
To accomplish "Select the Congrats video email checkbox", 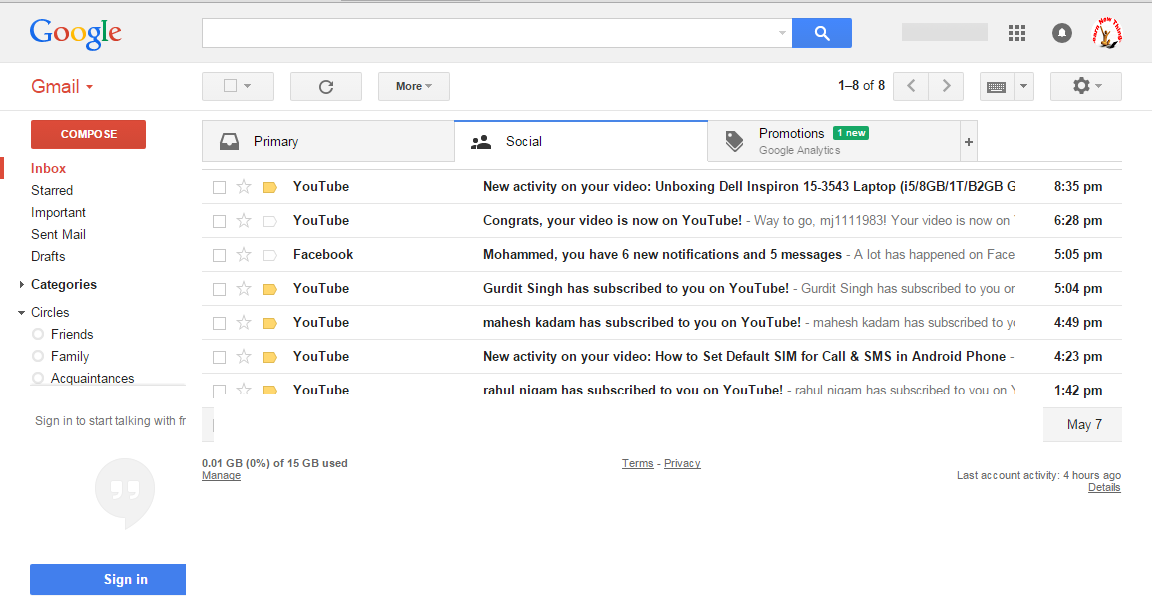I will pos(219,221).
